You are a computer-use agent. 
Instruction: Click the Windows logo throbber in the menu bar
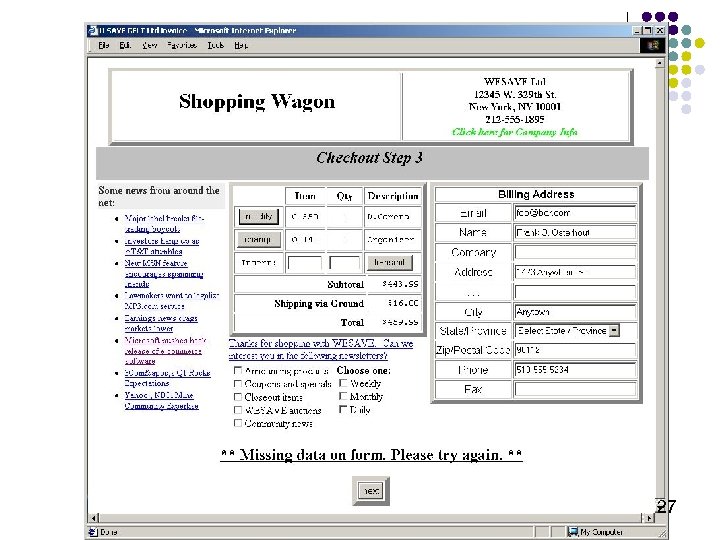click(x=652, y=45)
